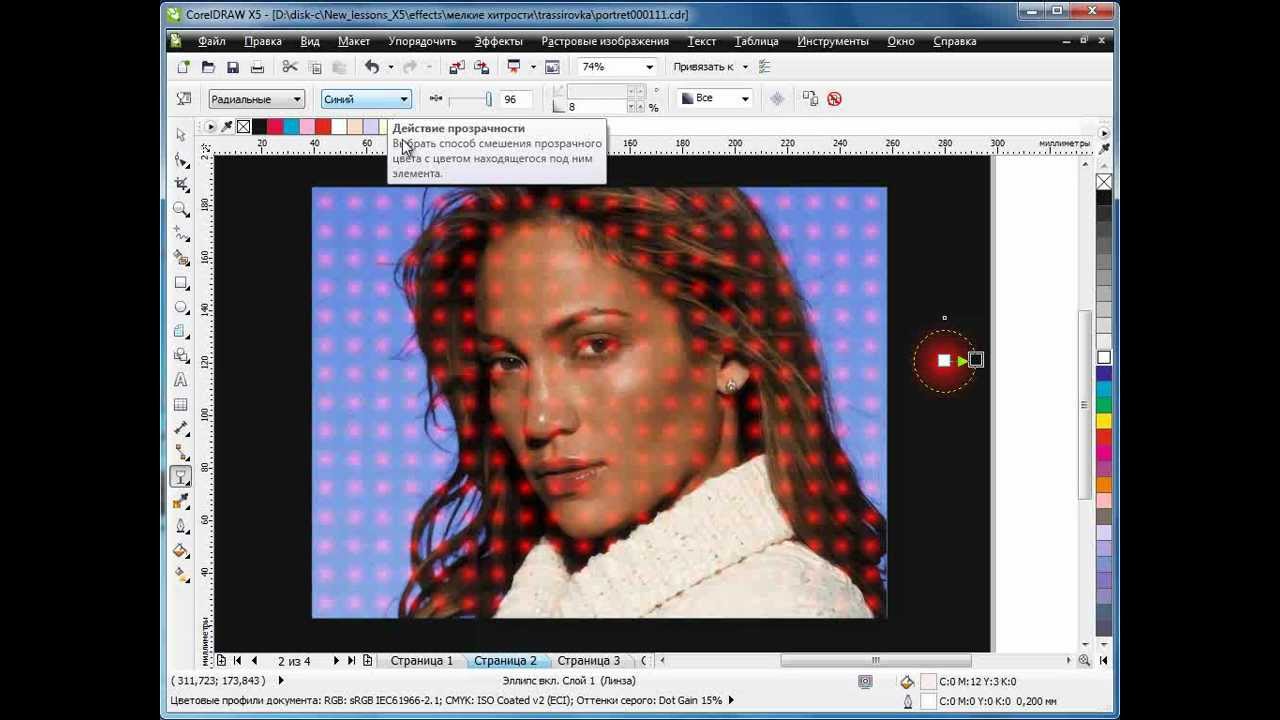Click the Clear Transparency icon
The image size is (1280, 720).
click(834, 99)
